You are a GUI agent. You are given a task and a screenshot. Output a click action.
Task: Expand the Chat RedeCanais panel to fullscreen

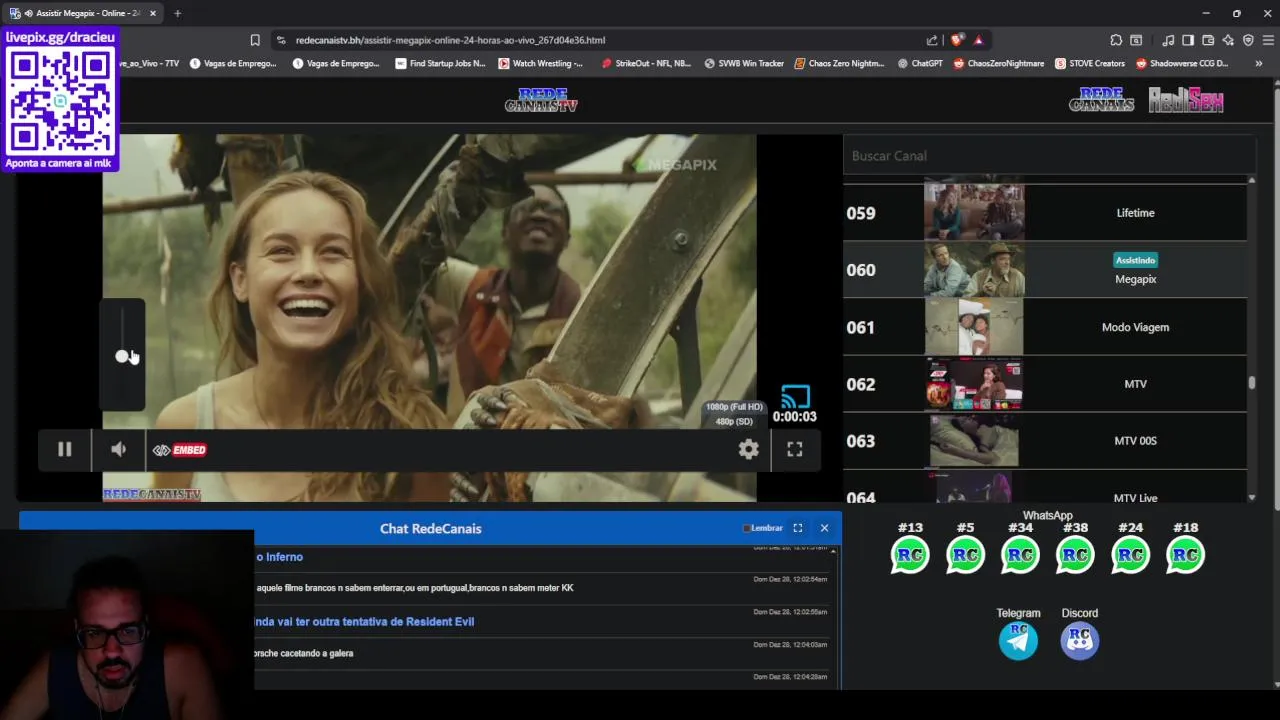point(798,528)
